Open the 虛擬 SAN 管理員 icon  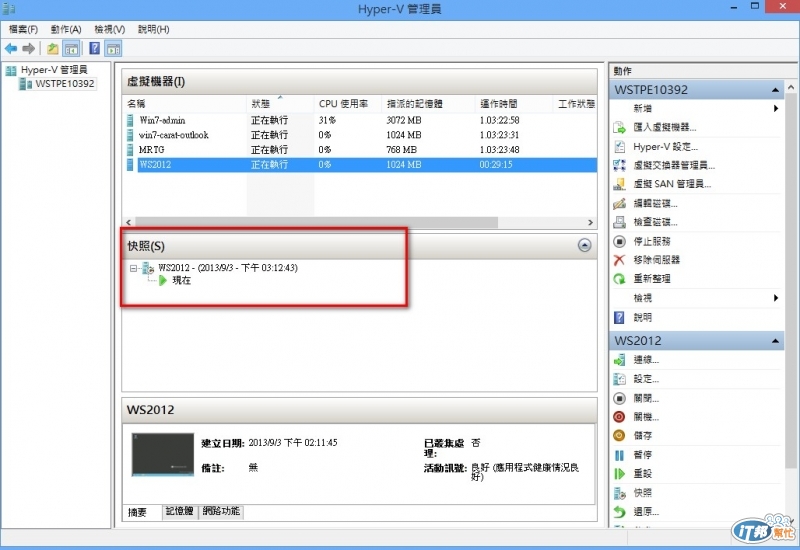(619, 184)
